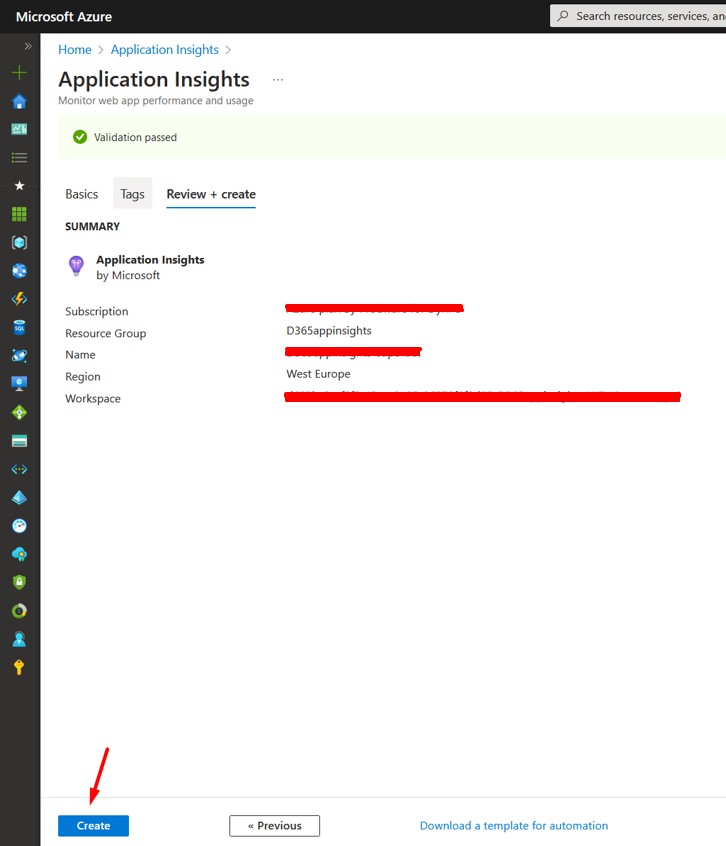Click the 'by Microsoft' publisher text
726x846 pixels.
(128, 275)
